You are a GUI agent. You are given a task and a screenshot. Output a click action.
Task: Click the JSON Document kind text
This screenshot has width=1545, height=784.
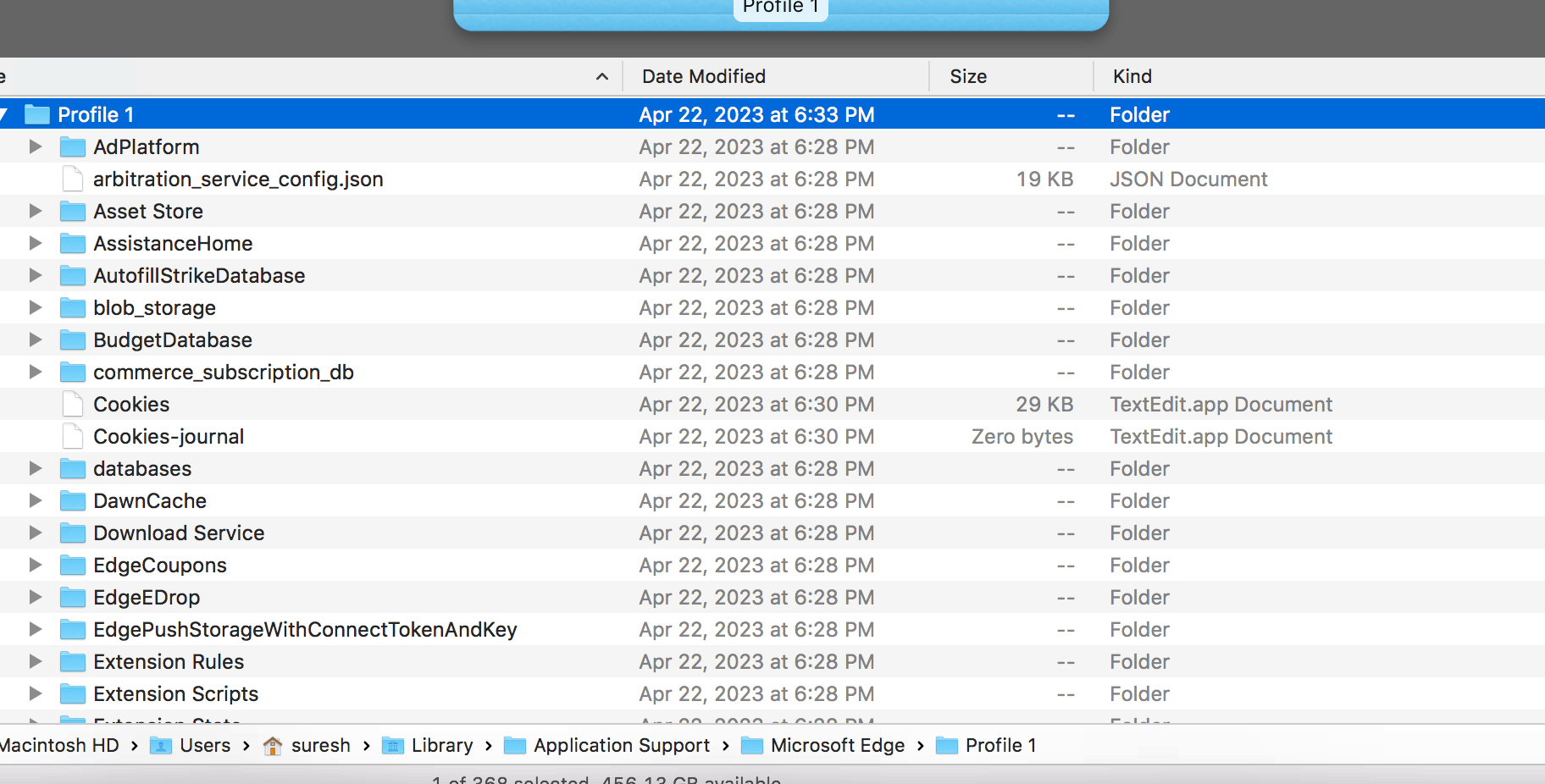(1188, 179)
